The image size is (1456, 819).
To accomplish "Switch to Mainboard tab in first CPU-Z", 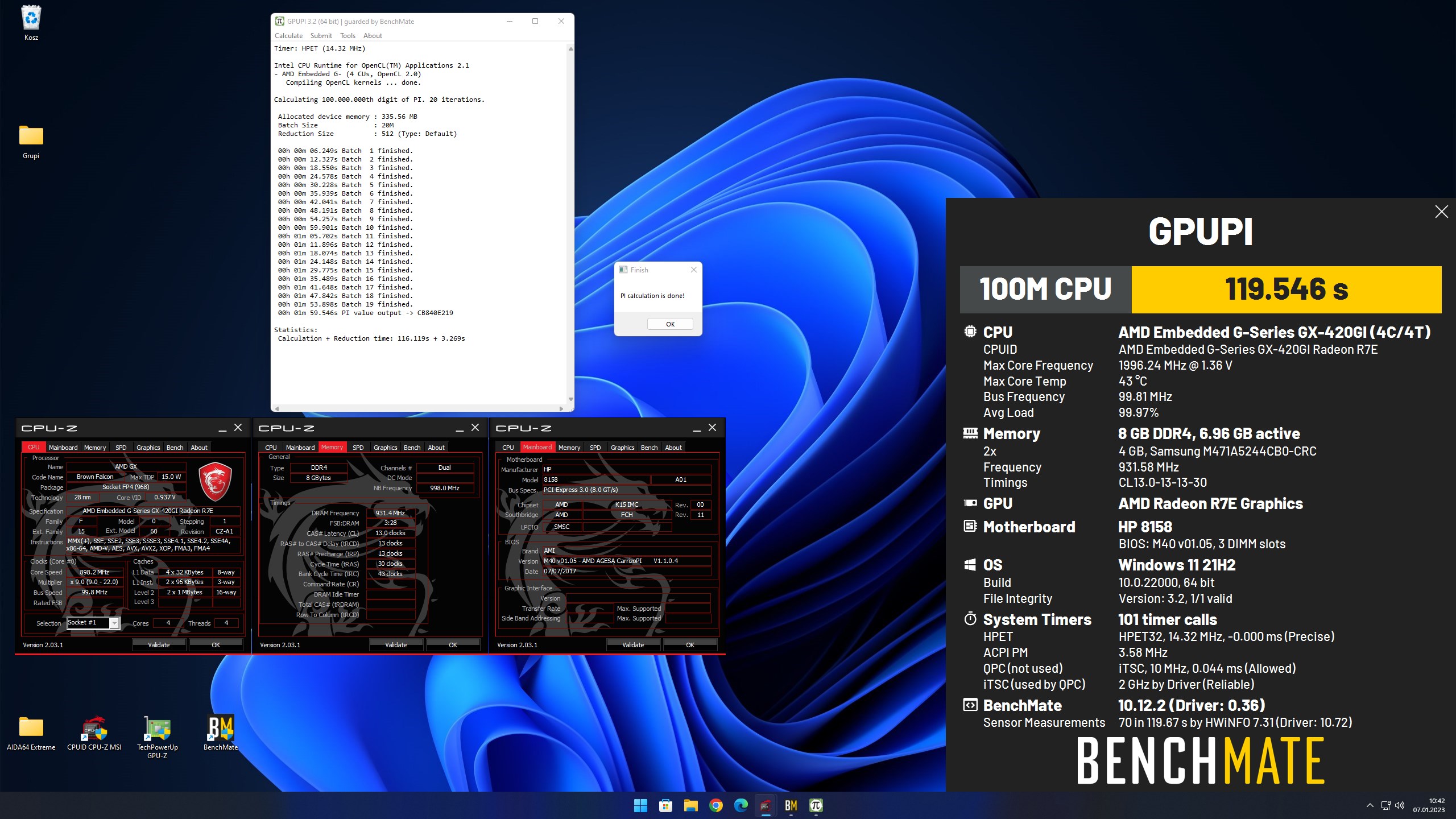I will pyautogui.click(x=63, y=448).
